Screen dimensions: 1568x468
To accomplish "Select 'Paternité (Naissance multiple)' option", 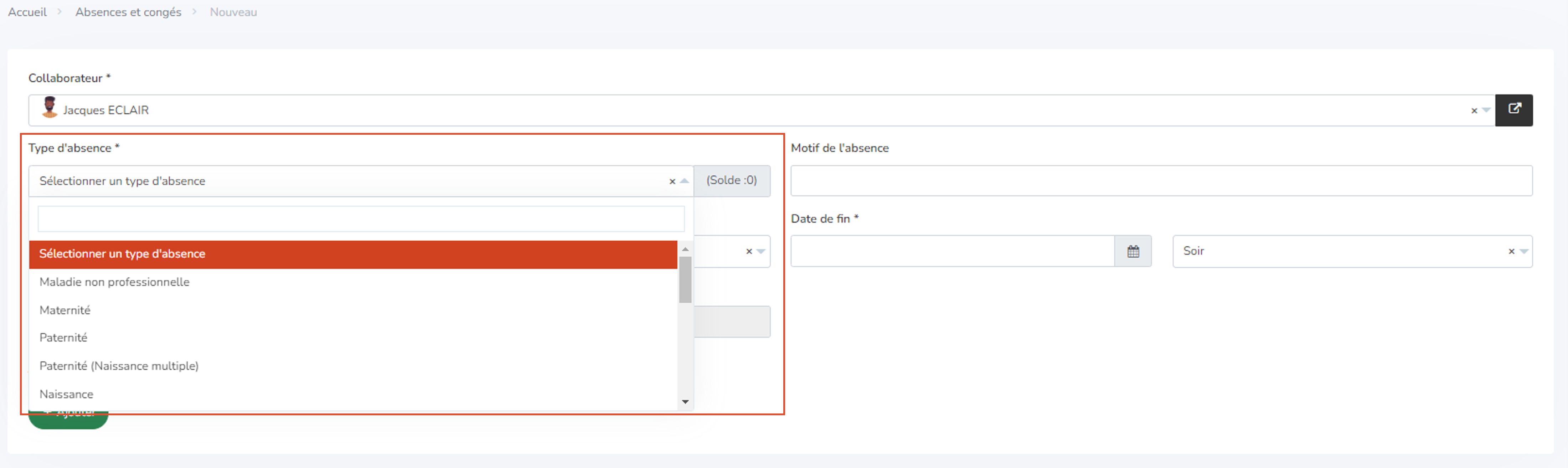I will (353, 366).
